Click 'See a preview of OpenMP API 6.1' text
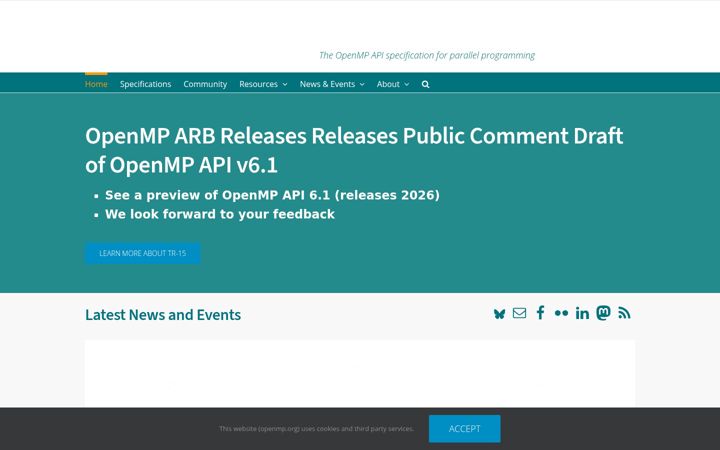720x450 pixels. [272, 195]
